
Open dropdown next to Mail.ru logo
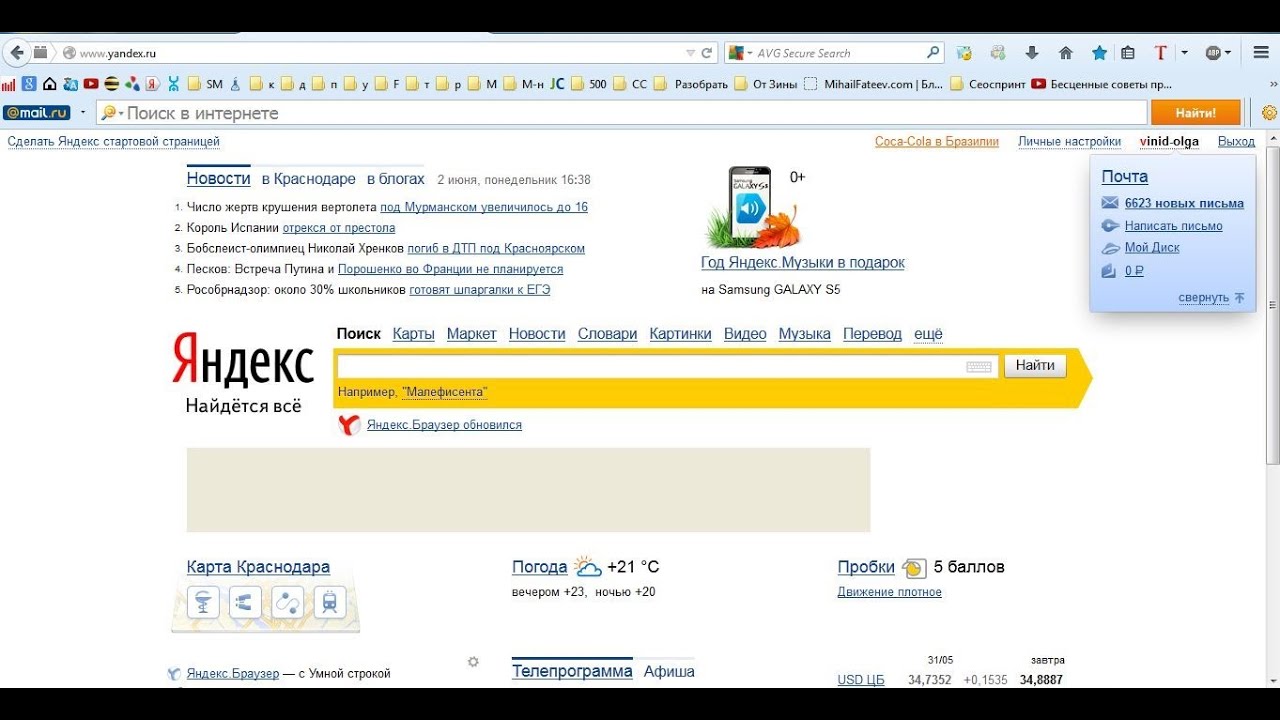click(83, 113)
